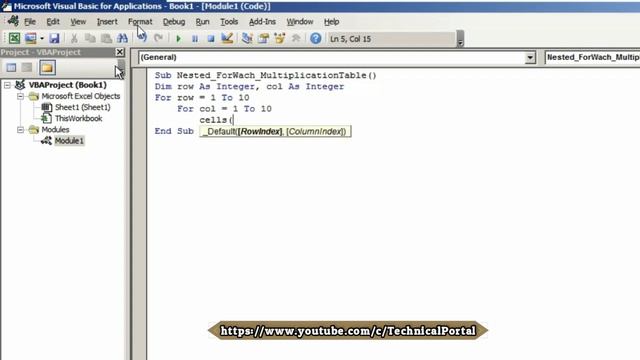Click the VBA icon left of File menu

pyautogui.click(x=13, y=21)
